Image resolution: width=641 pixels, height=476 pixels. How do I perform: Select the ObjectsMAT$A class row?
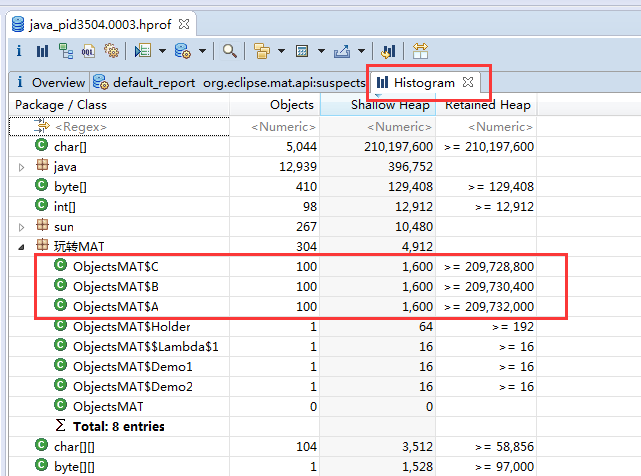tap(273, 307)
